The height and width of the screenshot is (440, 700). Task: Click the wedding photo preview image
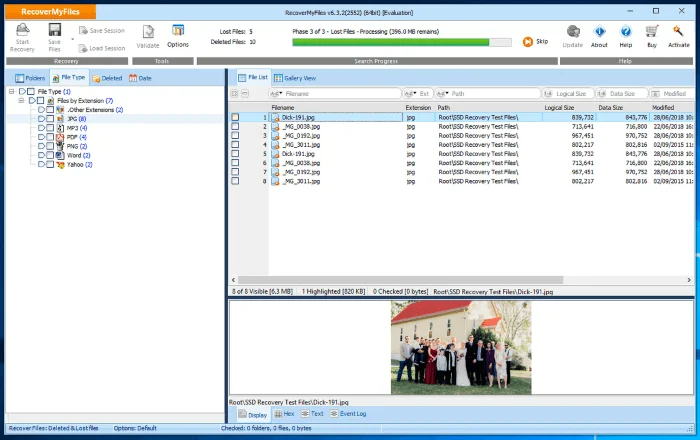coord(461,347)
